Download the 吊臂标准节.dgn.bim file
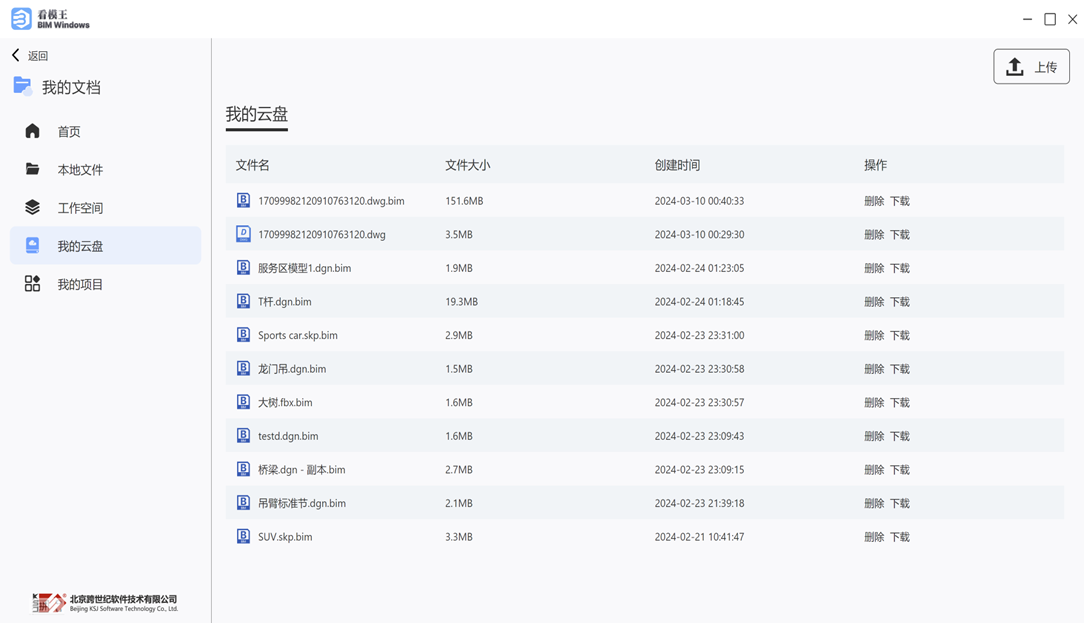The image size is (1084, 623). point(900,503)
